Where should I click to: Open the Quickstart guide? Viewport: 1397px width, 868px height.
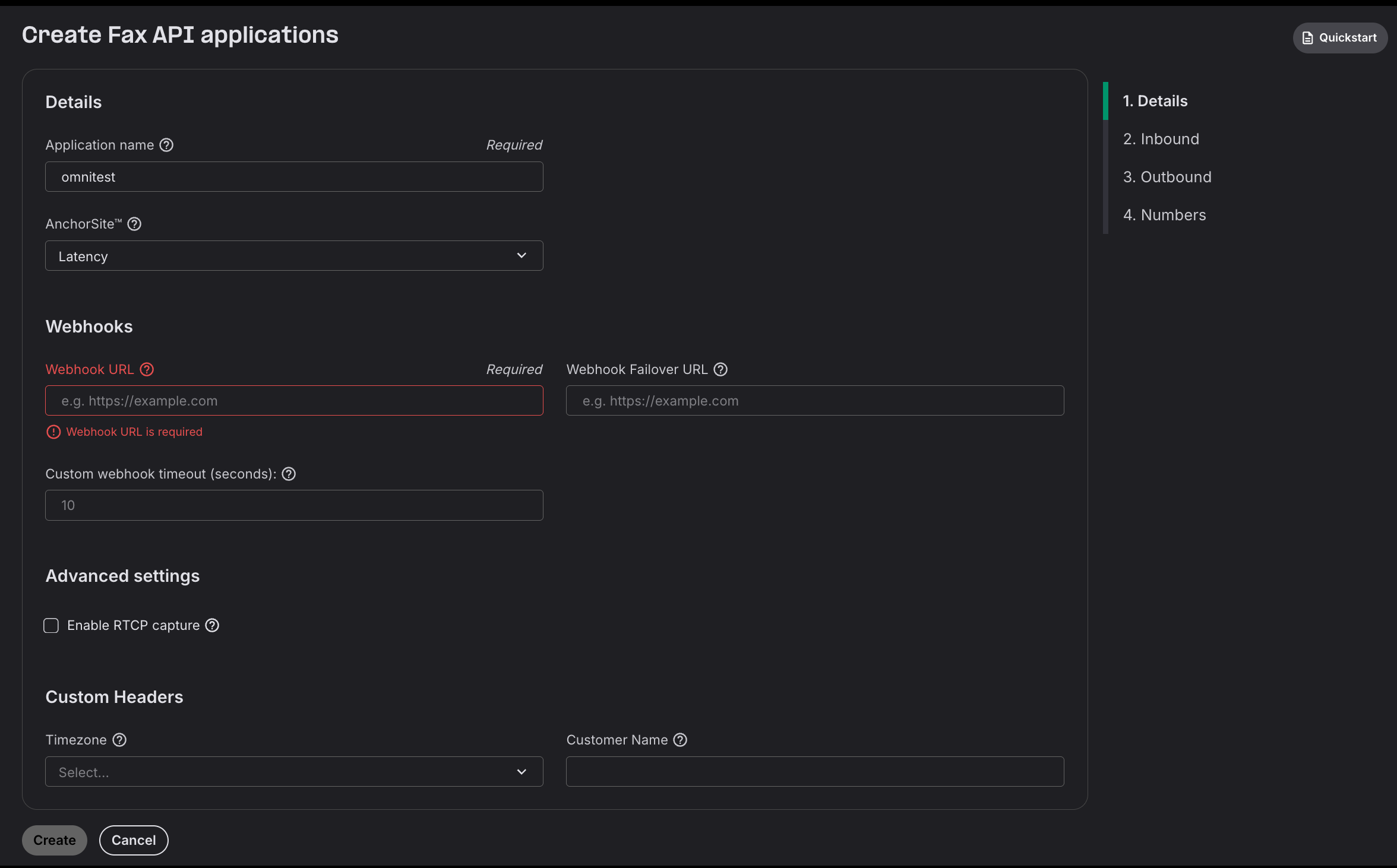1340,38
